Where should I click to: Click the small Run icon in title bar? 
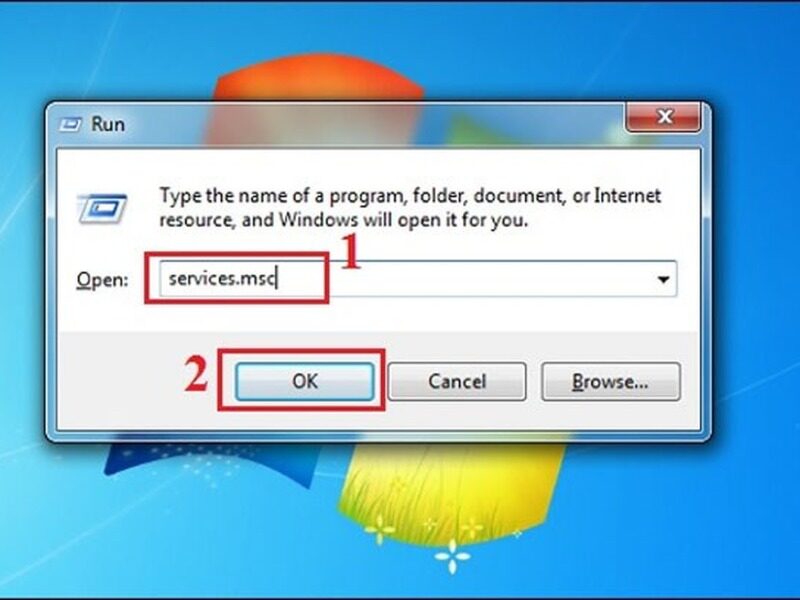pos(70,124)
